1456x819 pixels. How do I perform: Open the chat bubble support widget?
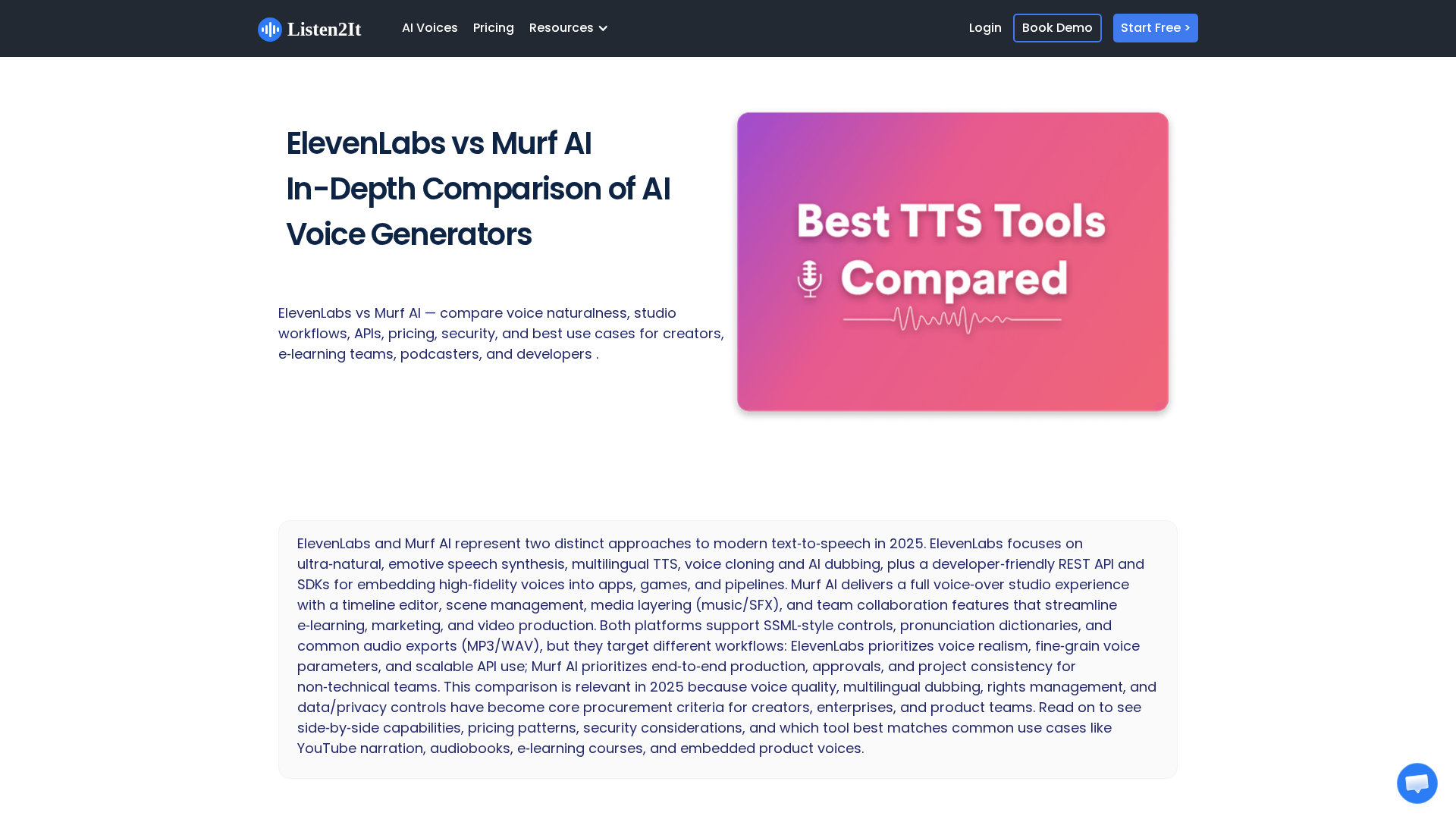pyautogui.click(x=1417, y=783)
